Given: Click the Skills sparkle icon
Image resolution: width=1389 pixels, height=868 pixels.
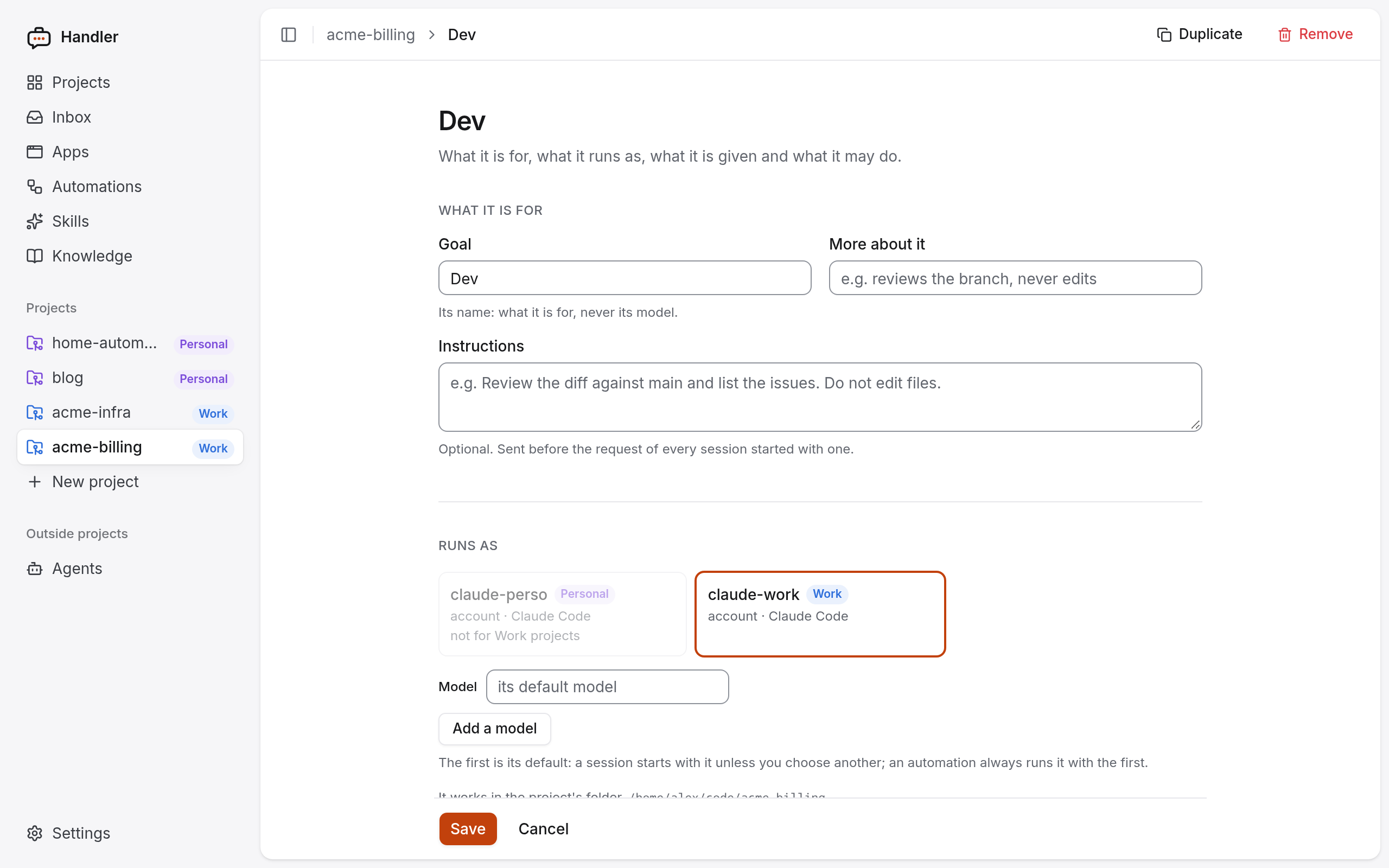Looking at the screenshot, I should point(35,221).
